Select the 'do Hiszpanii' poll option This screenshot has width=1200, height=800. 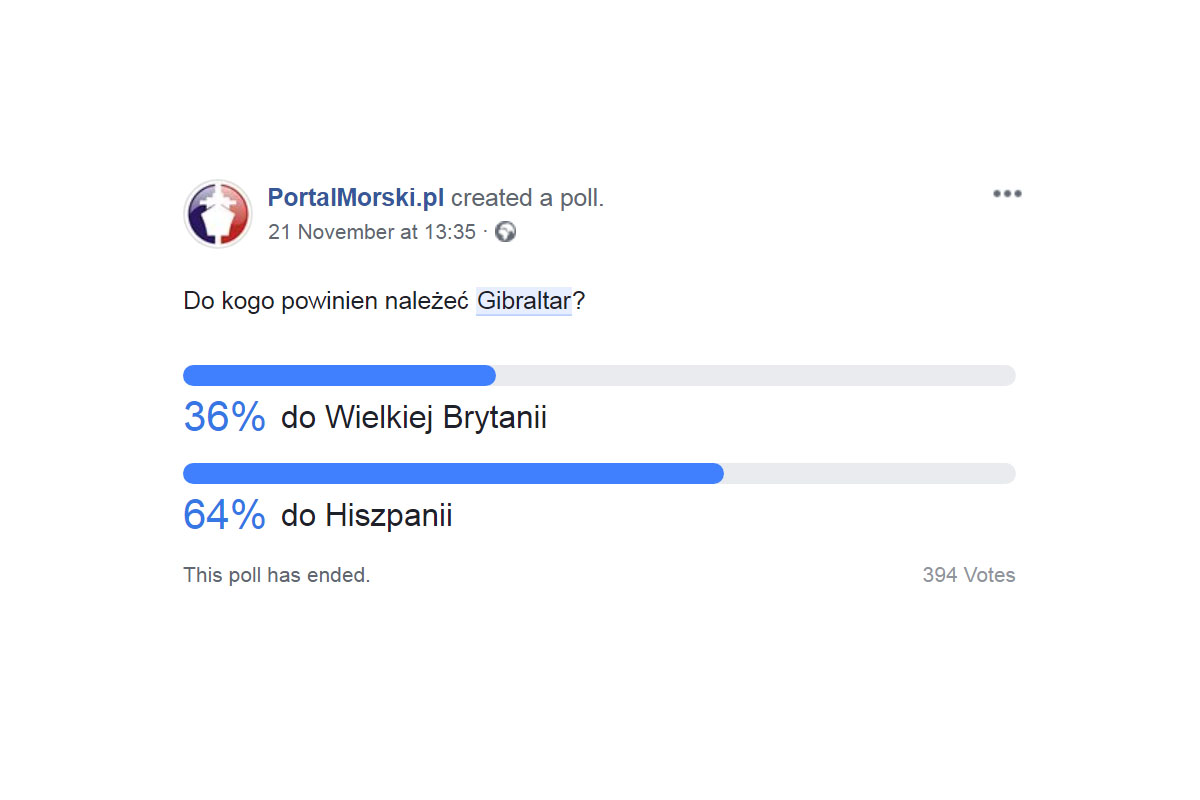pyautogui.click(x=366, y=515)
